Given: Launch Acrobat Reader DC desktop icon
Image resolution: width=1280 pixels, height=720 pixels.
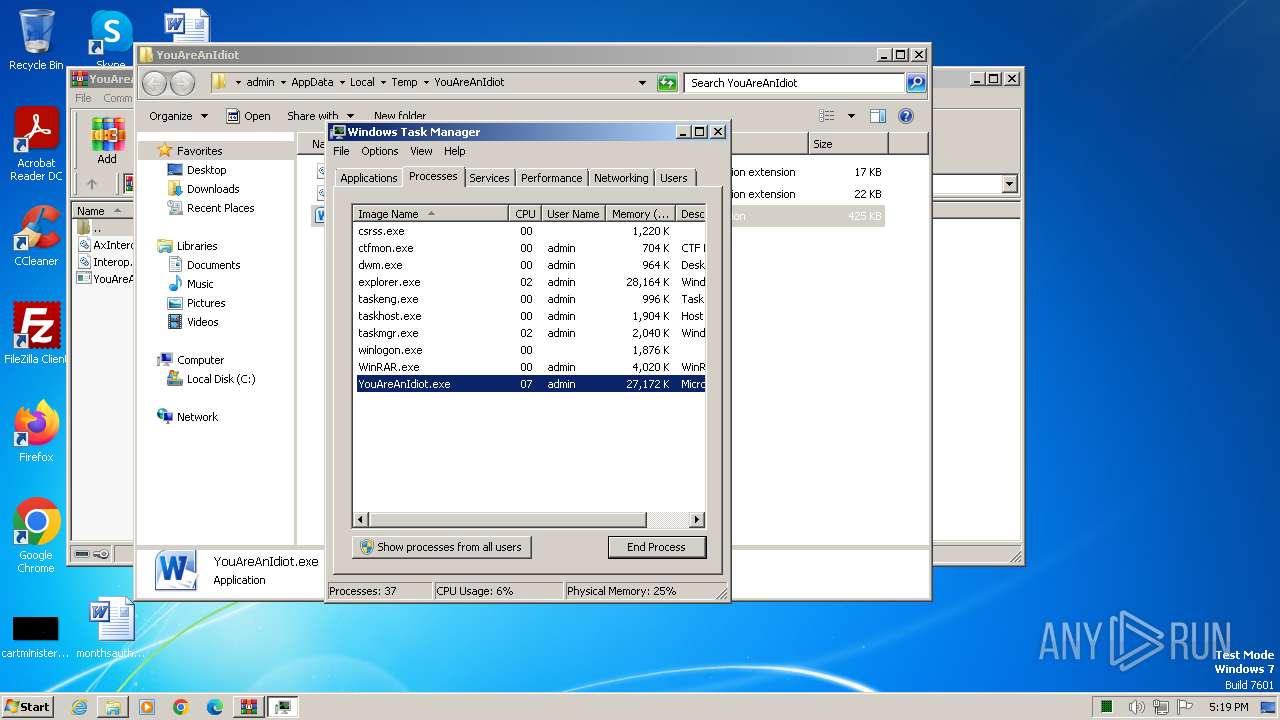Looking at the screenshot, I should (x=36, y=145).
